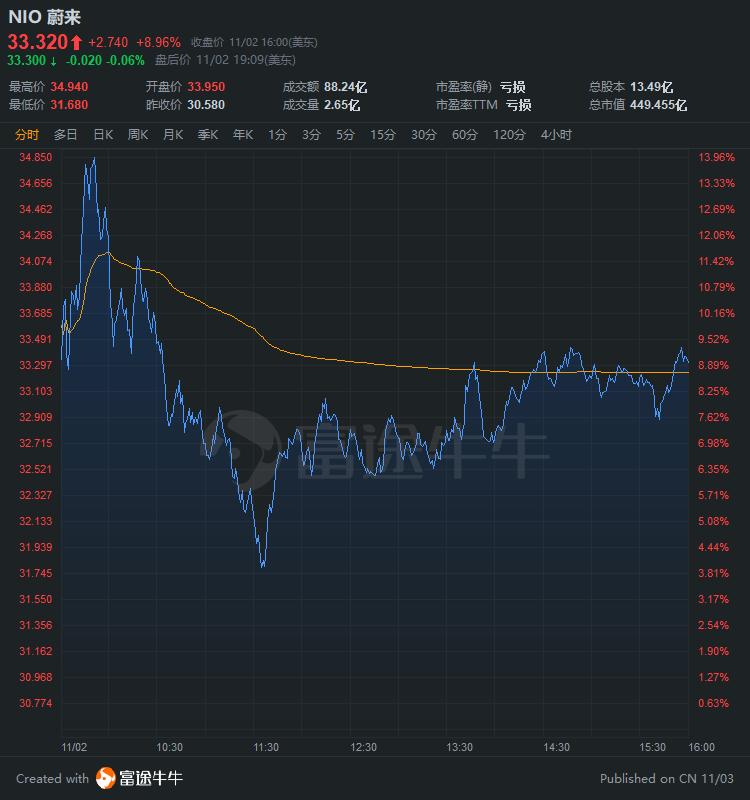Viewport: 750px width, 800px height.
Task: Click the 10:30 time axis marker
Action: point(169,747)
